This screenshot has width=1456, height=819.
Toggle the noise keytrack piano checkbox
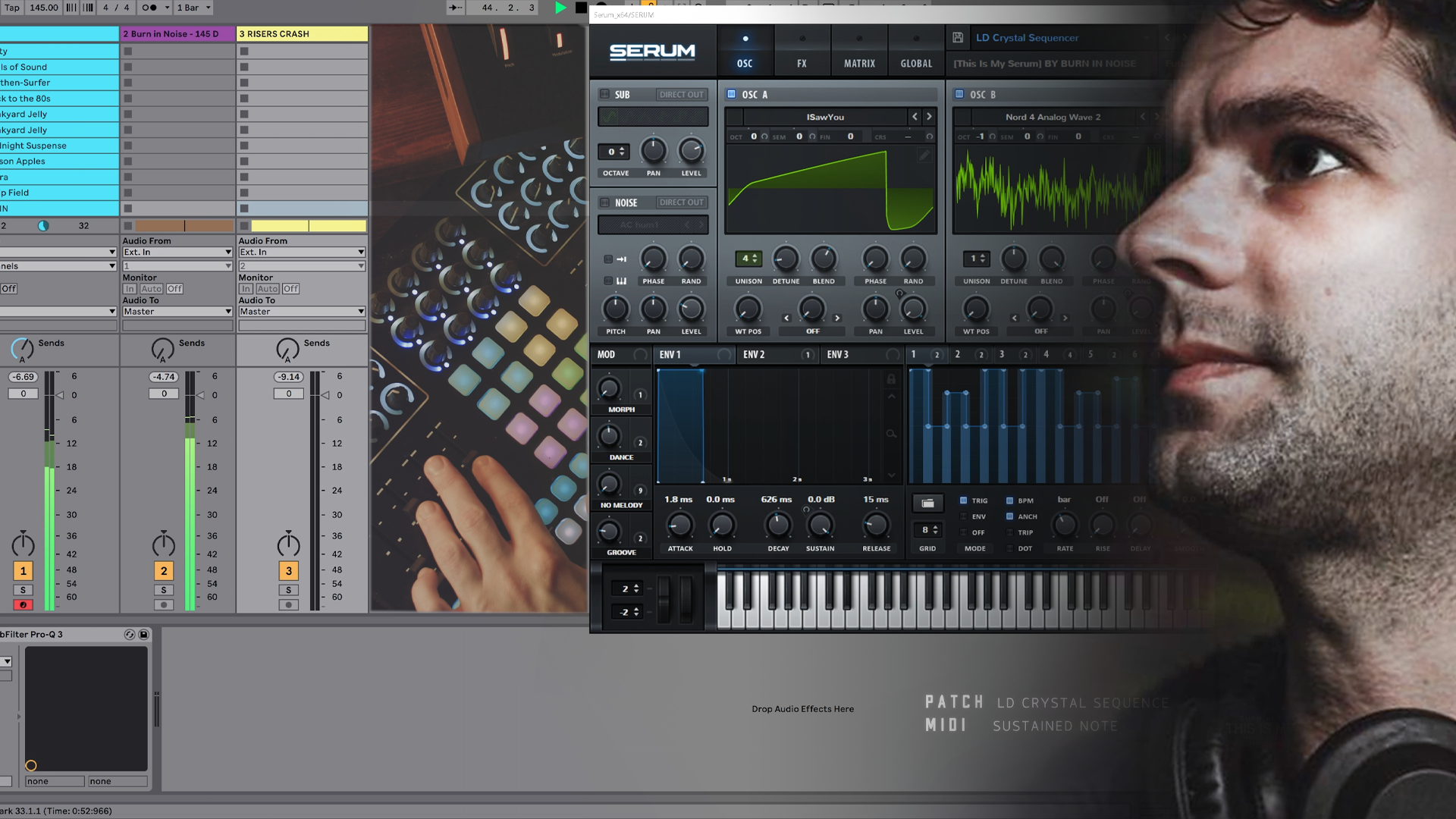(x=608, y=281)
